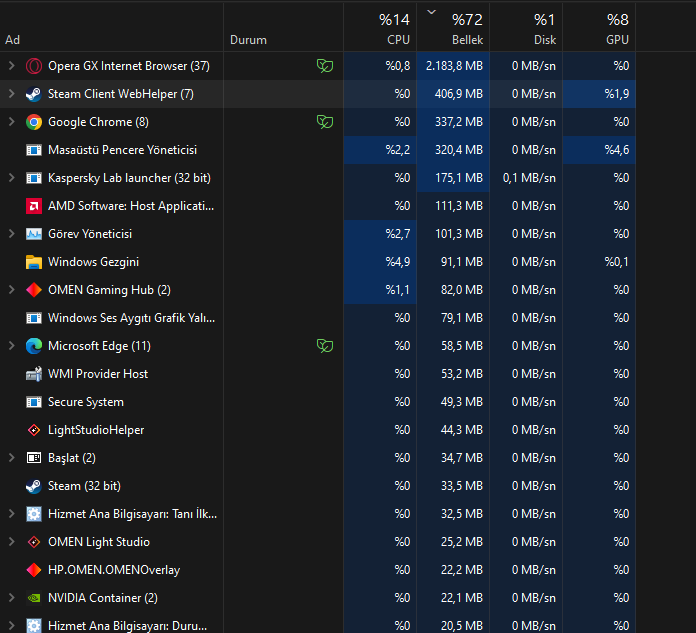696x633 pixels.
Task: Click the efficiency leaf icon for Microsoft Edge
Action: click(x=325, y=346)
